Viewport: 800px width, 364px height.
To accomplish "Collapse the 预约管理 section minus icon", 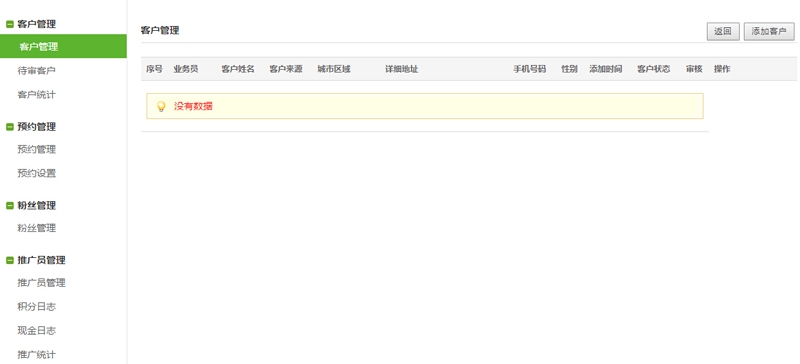I will 10,127.
